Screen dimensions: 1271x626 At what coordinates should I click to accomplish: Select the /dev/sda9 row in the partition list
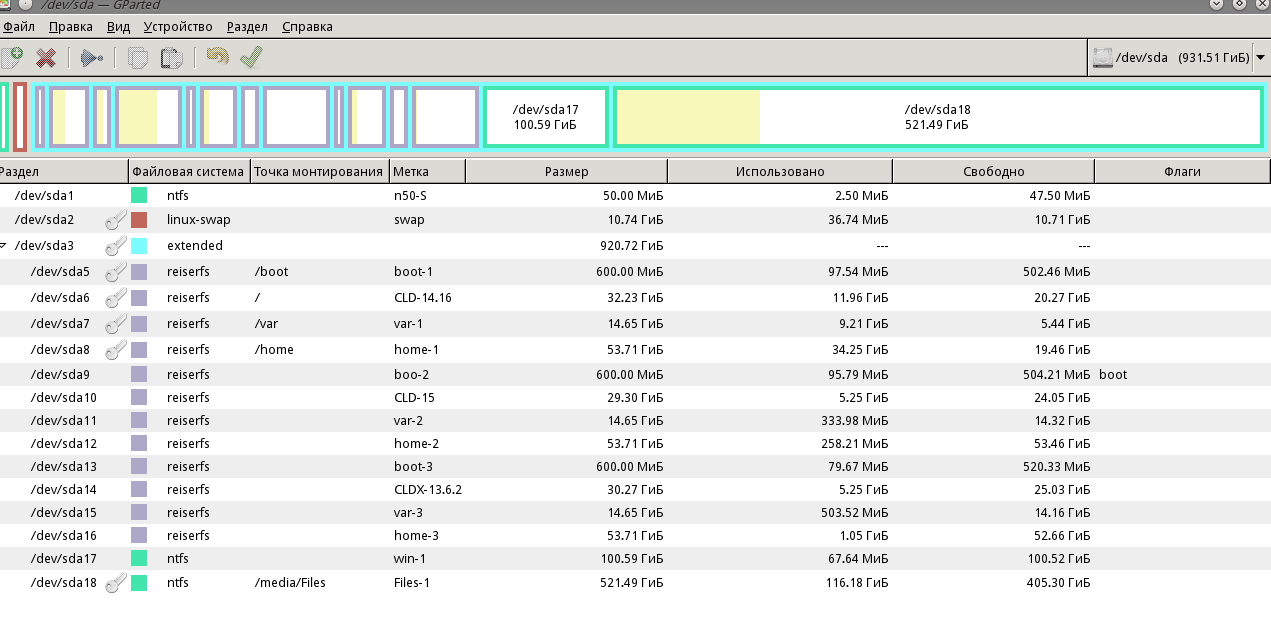pyautogui.click(x=635, y=375)
